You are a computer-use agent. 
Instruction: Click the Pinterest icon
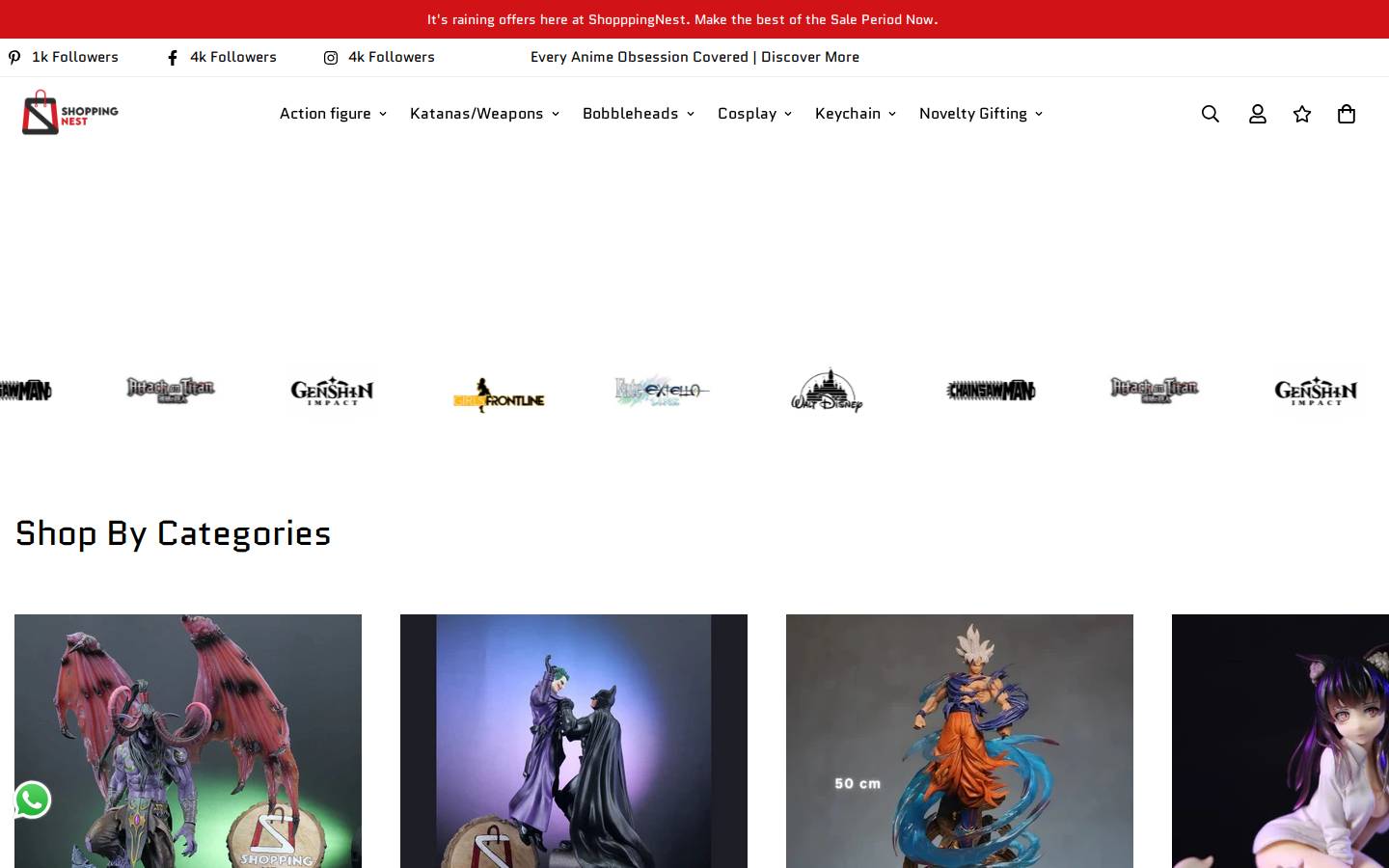coord(14,57)
